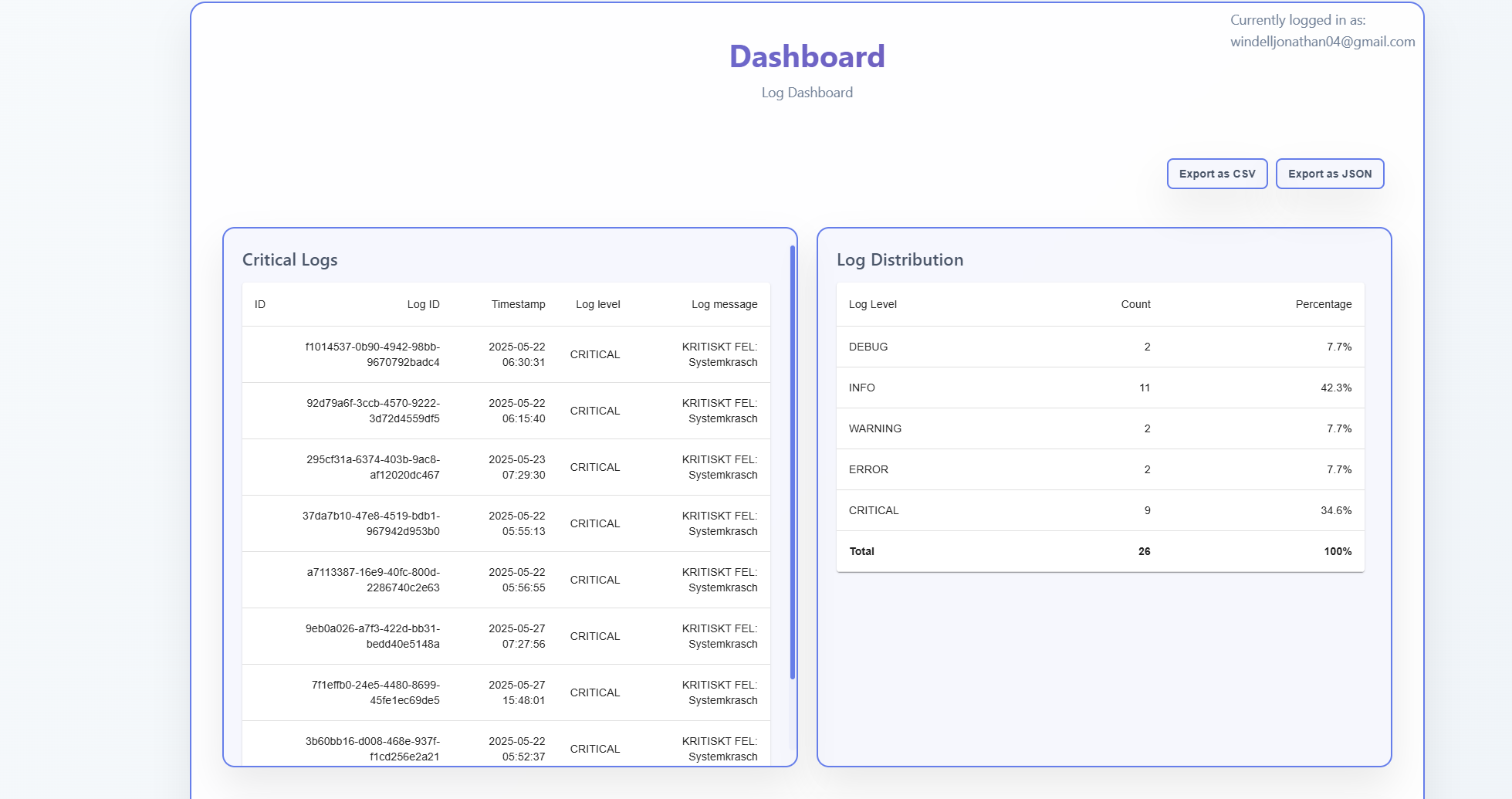Screen dimensions: 1512x799
Task: Select the log row starting with 92d79a6f
Action: (x=506, y=410)
